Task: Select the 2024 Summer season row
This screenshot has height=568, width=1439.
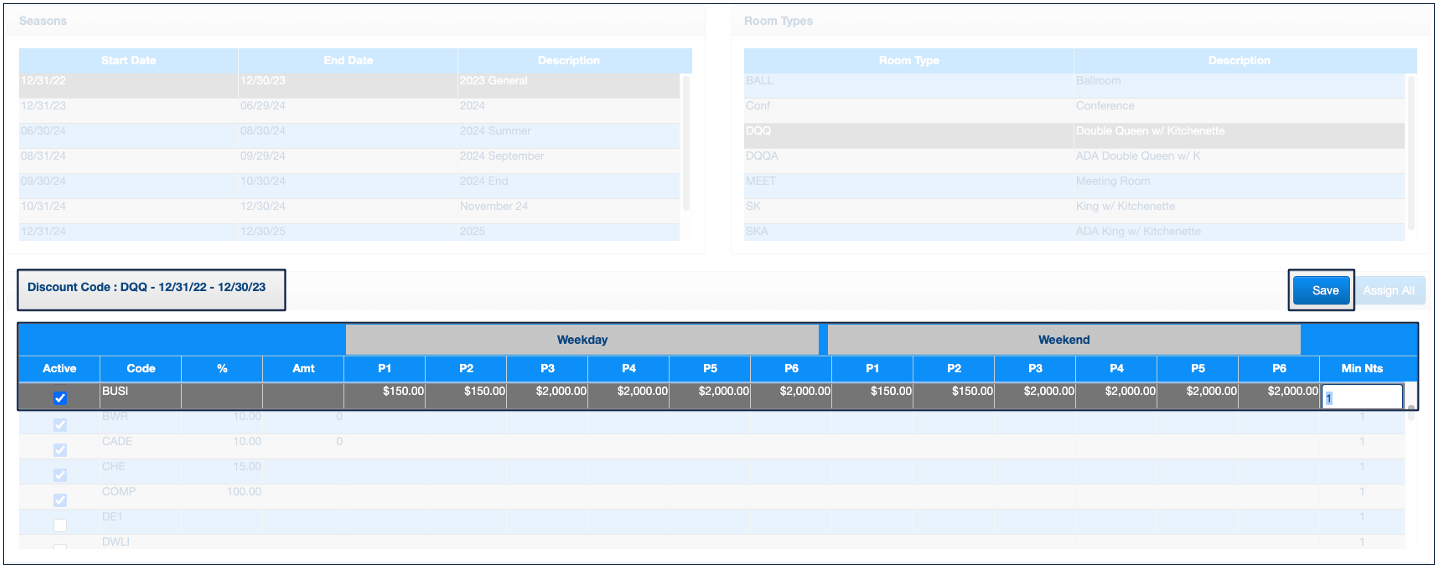Action: [348, 131]
